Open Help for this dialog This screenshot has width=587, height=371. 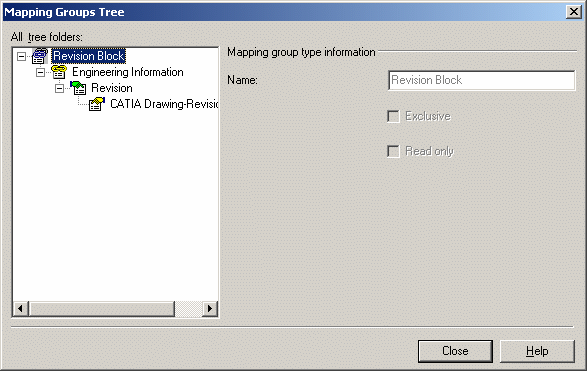tap(537, 351)
